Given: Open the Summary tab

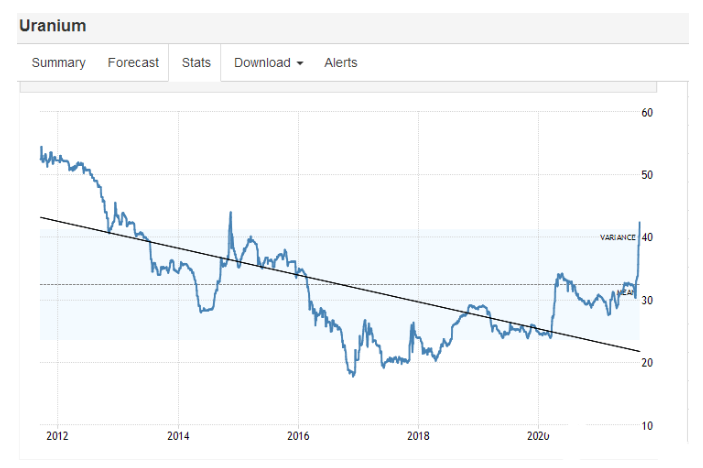Looking at the screenshot, I should 58,62.
